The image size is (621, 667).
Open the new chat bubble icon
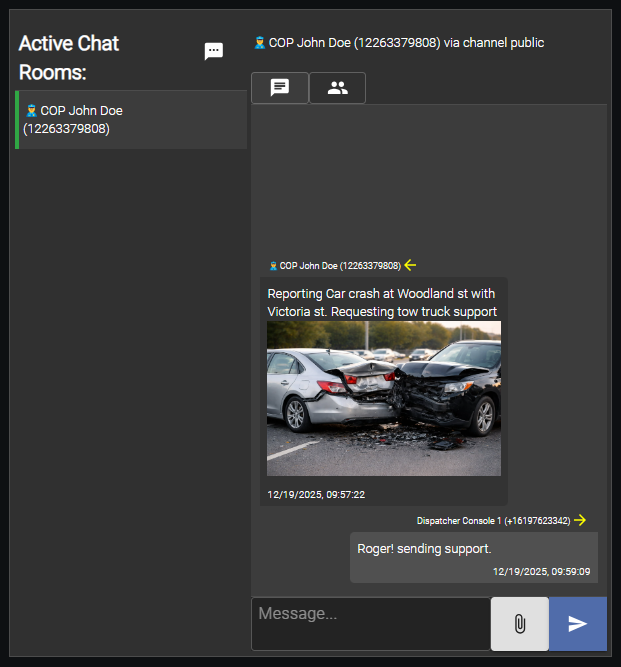[x=214, y=52]
